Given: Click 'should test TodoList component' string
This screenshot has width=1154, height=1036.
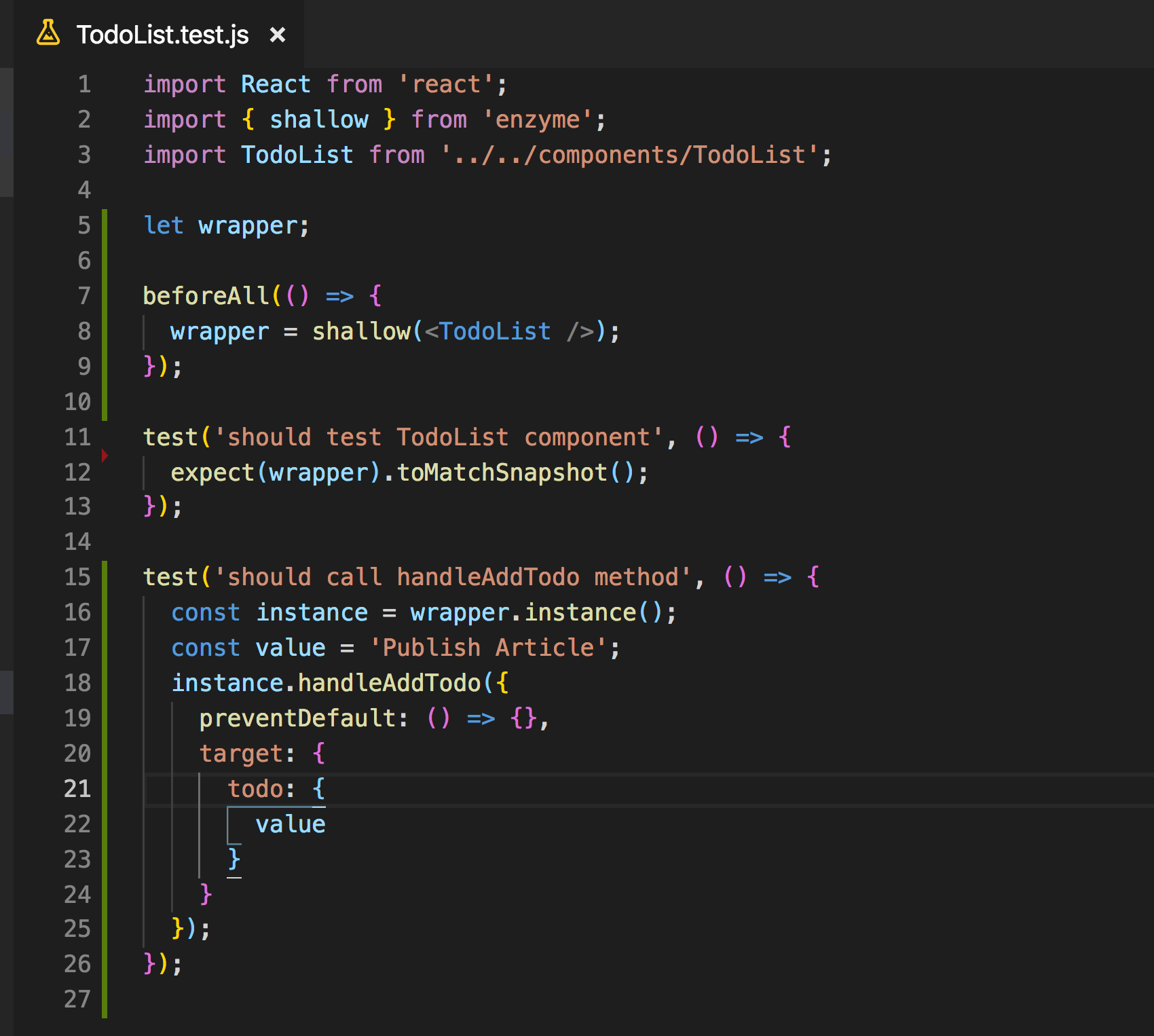Looking at the screenshot, I should click(439, 437).
